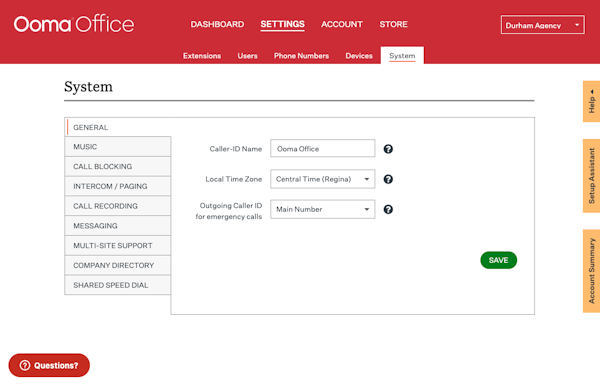The width and height of the screenshot is (600, 384).
Task: Open the Account Summary side tab
Action: (592, 271)
